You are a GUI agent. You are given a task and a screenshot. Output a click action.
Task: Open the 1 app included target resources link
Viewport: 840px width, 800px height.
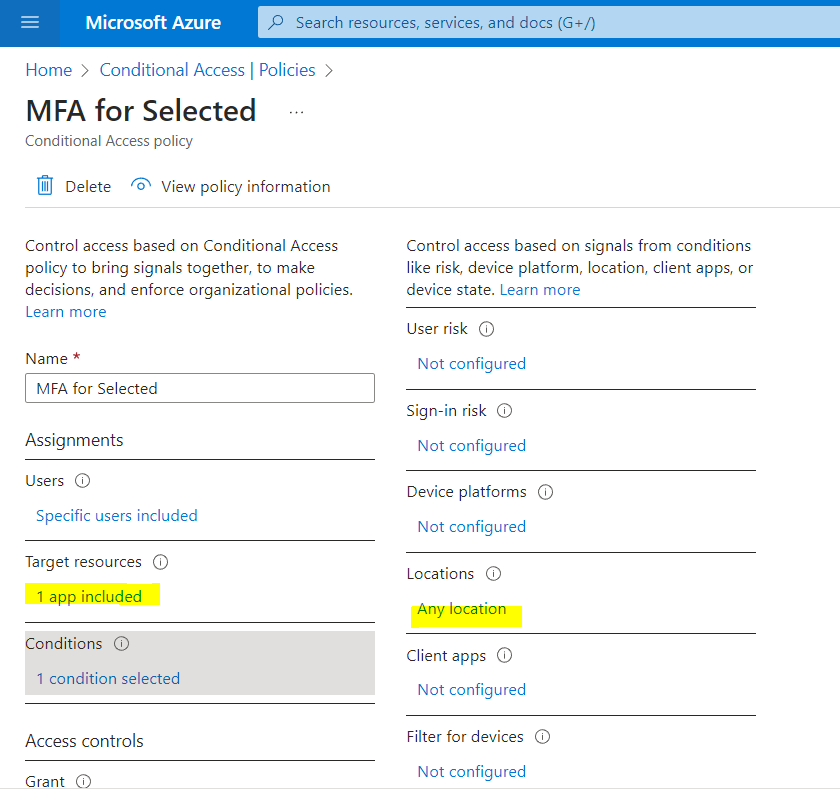(x=89, y=596)
